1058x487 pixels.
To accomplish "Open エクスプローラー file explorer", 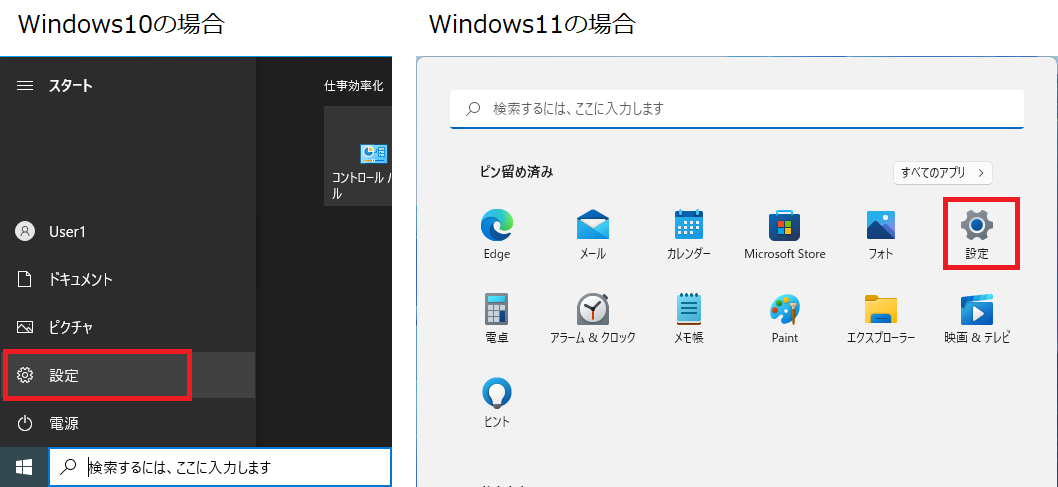I will click(x=881, y=318).
